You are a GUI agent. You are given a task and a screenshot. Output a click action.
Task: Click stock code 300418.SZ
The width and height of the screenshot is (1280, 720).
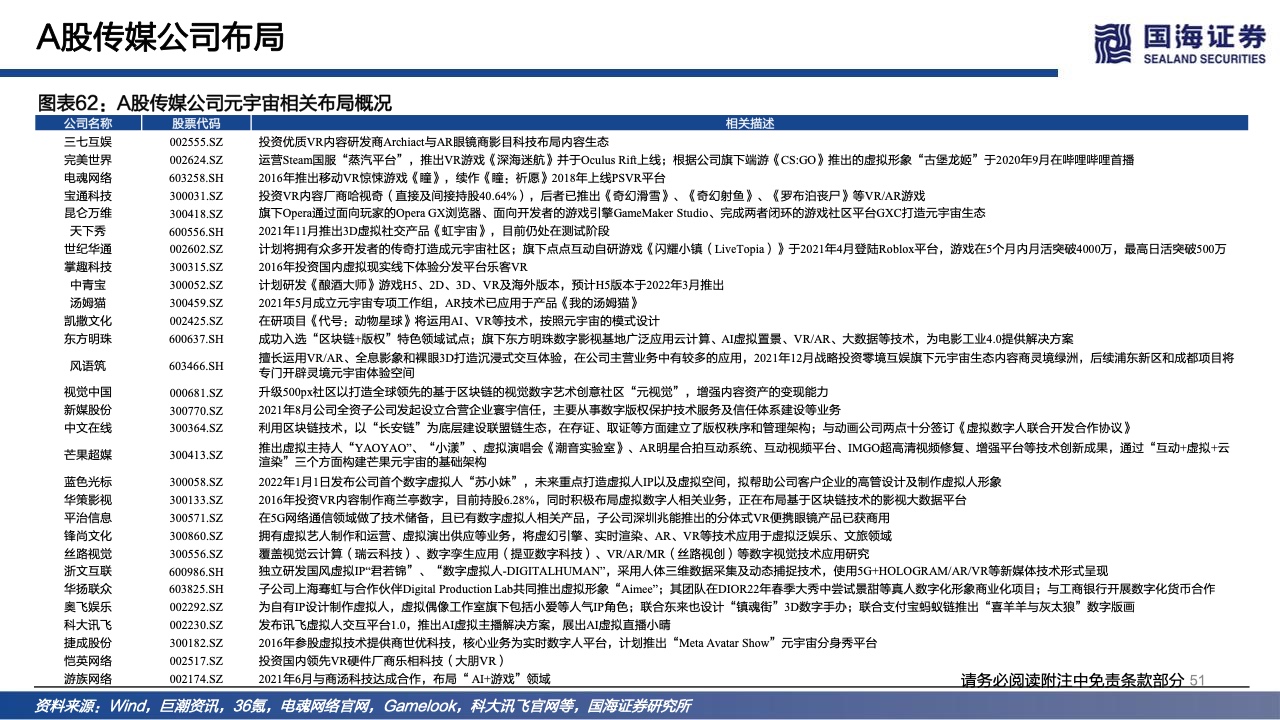point(196,213)
